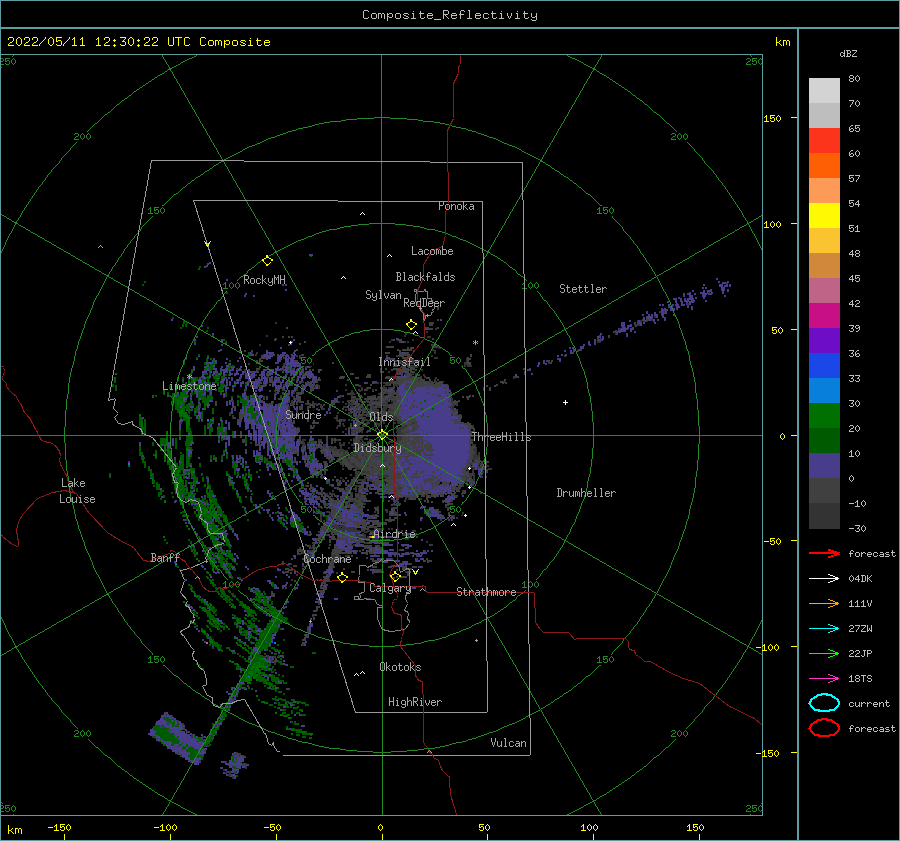Click the ThreeHills label
This screenshot has height=841, width=900.
pyautogui.click(x=502, y=437)
